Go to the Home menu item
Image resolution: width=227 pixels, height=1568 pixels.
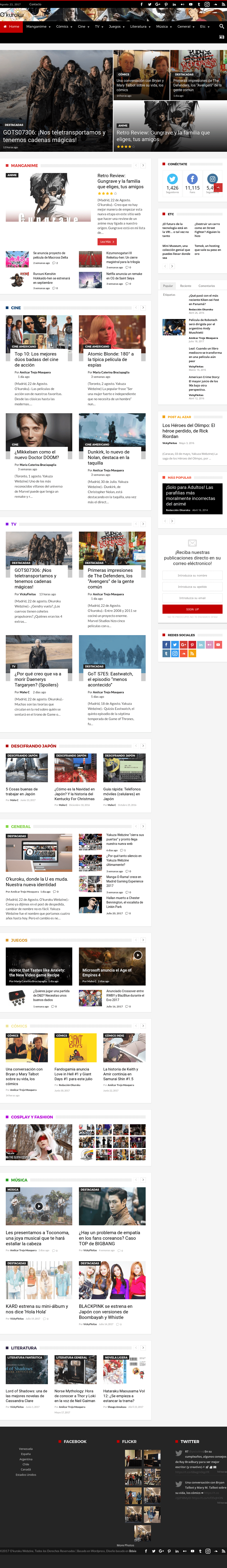point(12,27)
